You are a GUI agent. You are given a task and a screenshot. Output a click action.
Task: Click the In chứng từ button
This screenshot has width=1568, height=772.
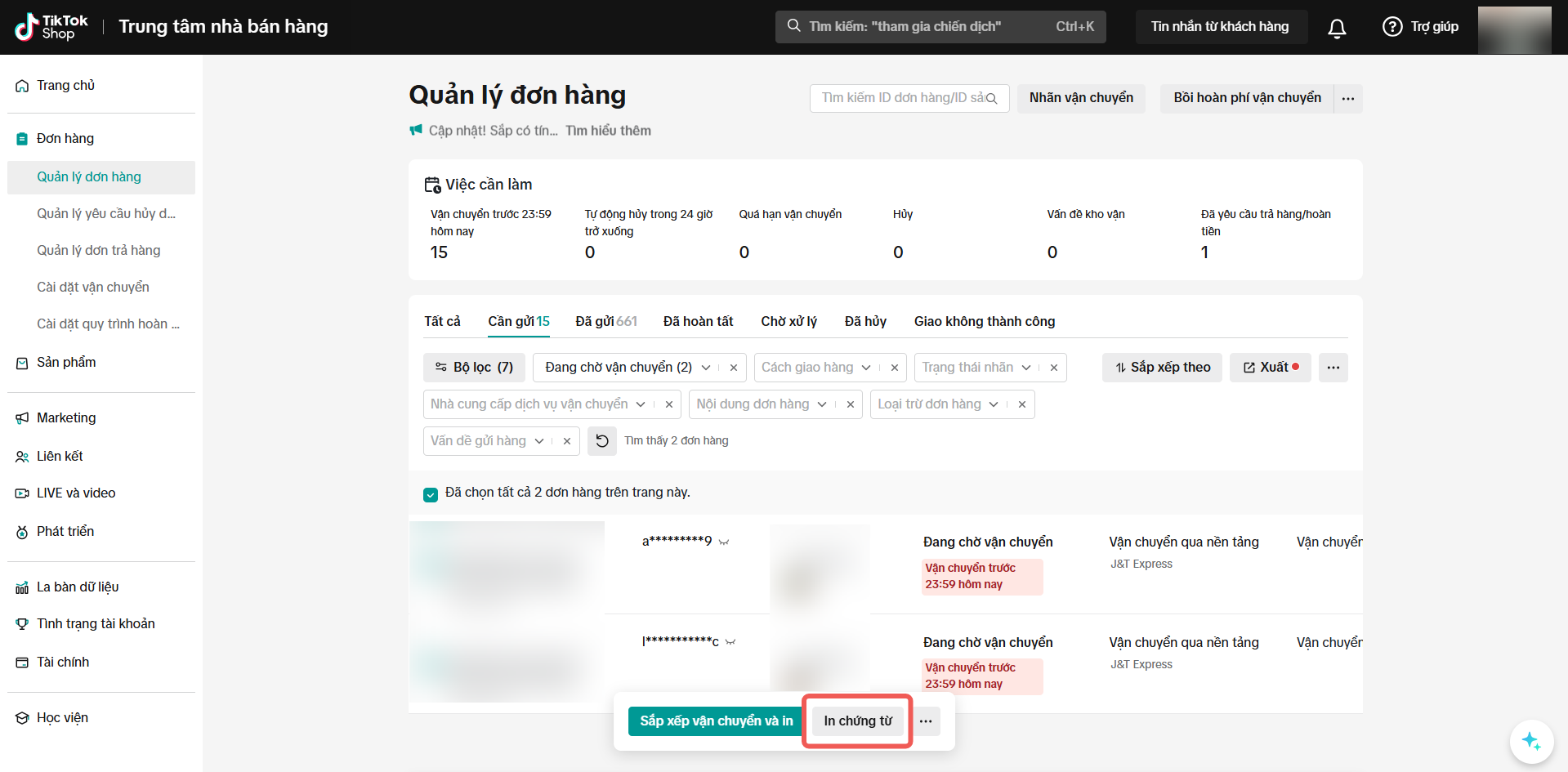click(858, 721)
